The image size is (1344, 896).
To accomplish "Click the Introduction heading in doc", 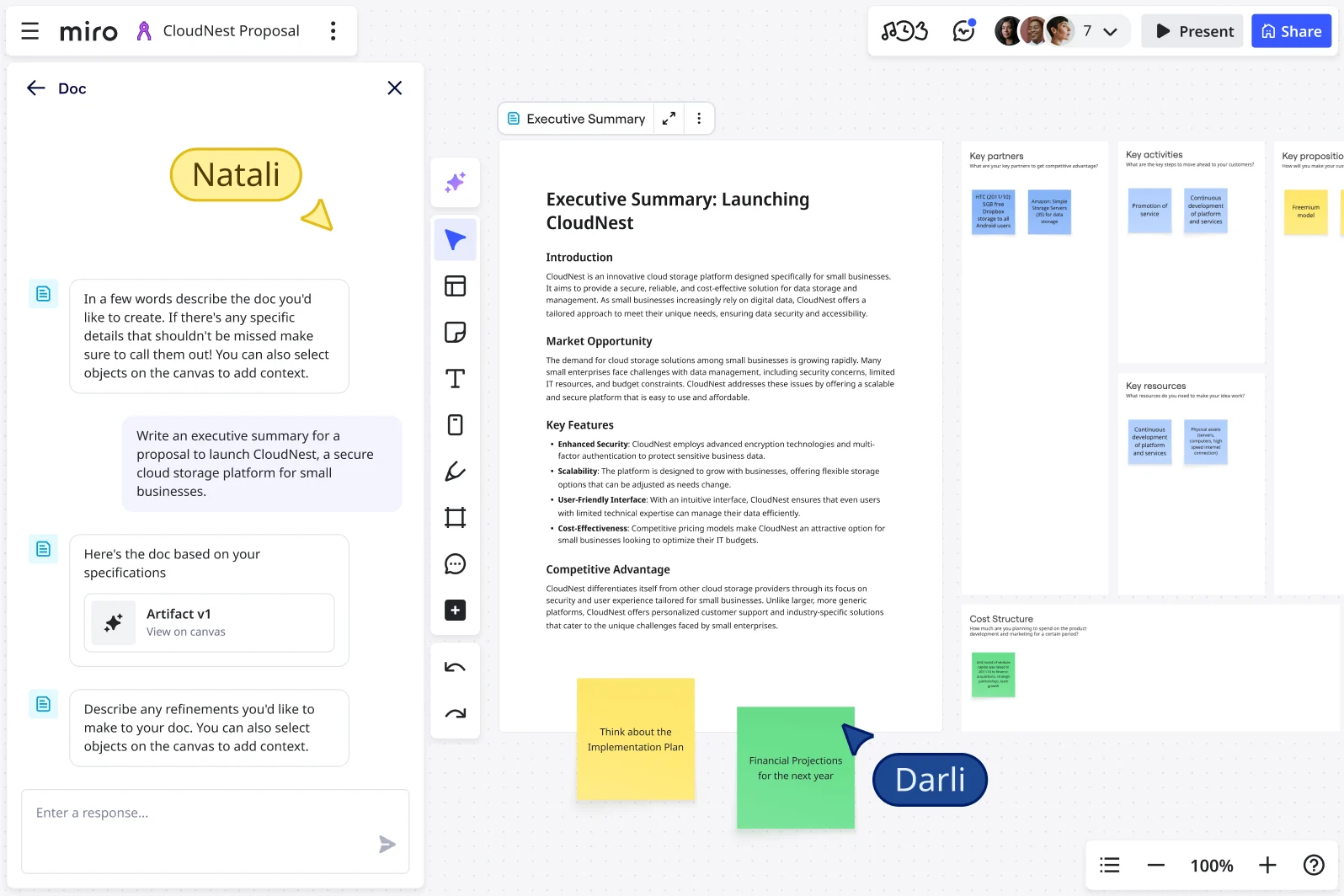I will tap(579, 258).
